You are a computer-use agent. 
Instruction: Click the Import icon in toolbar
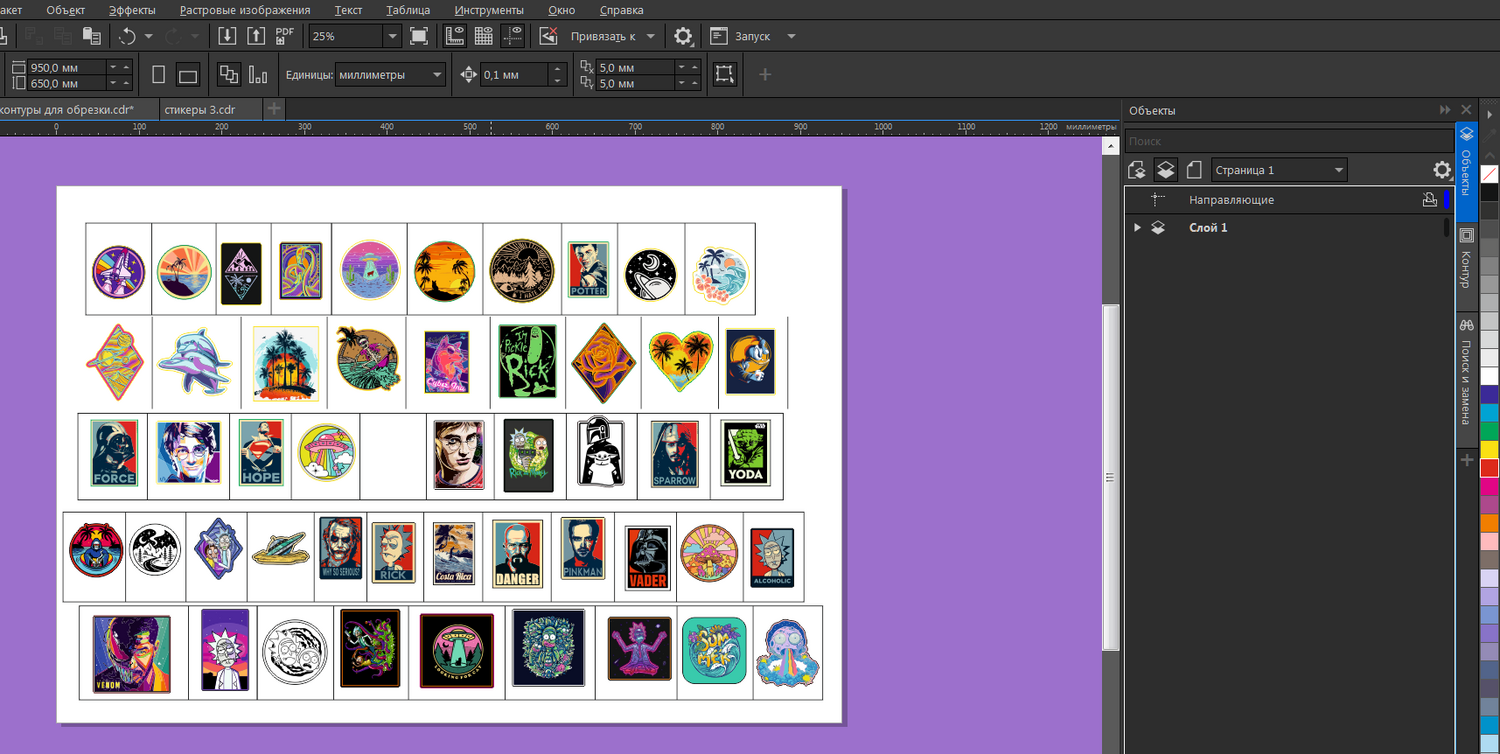coord(227,36)
